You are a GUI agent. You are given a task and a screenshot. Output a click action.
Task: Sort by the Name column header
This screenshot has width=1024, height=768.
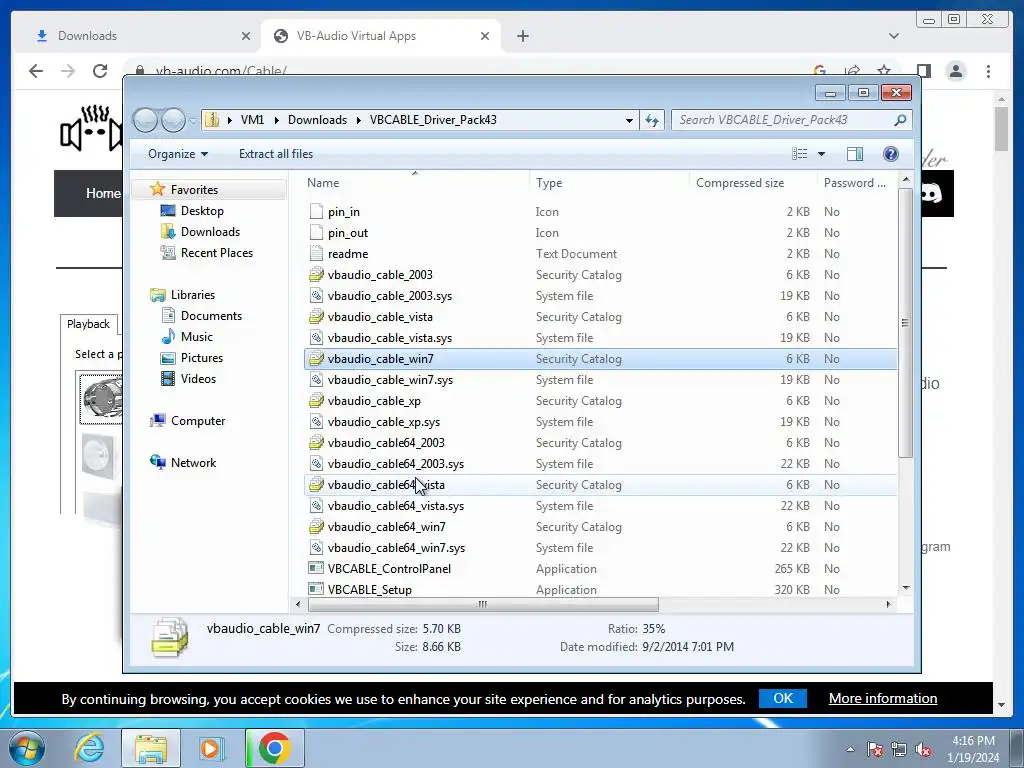click(x=415, y=183)
